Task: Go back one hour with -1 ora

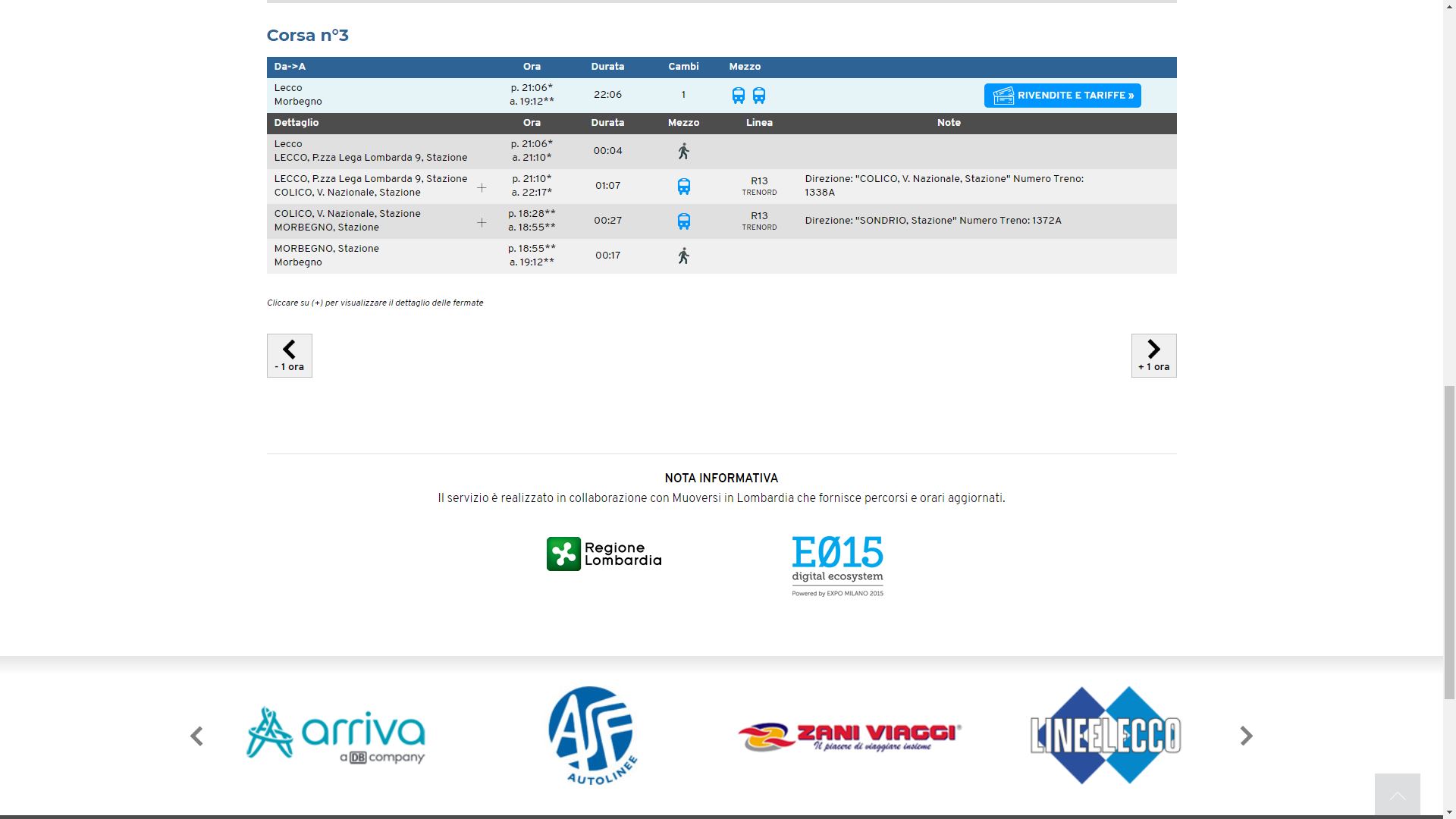Action: pyautogui.click(x=289, y=355)
